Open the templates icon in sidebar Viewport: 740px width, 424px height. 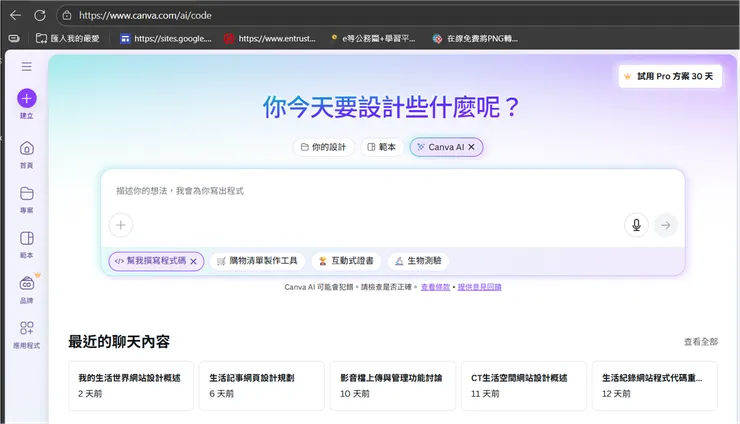26,238
